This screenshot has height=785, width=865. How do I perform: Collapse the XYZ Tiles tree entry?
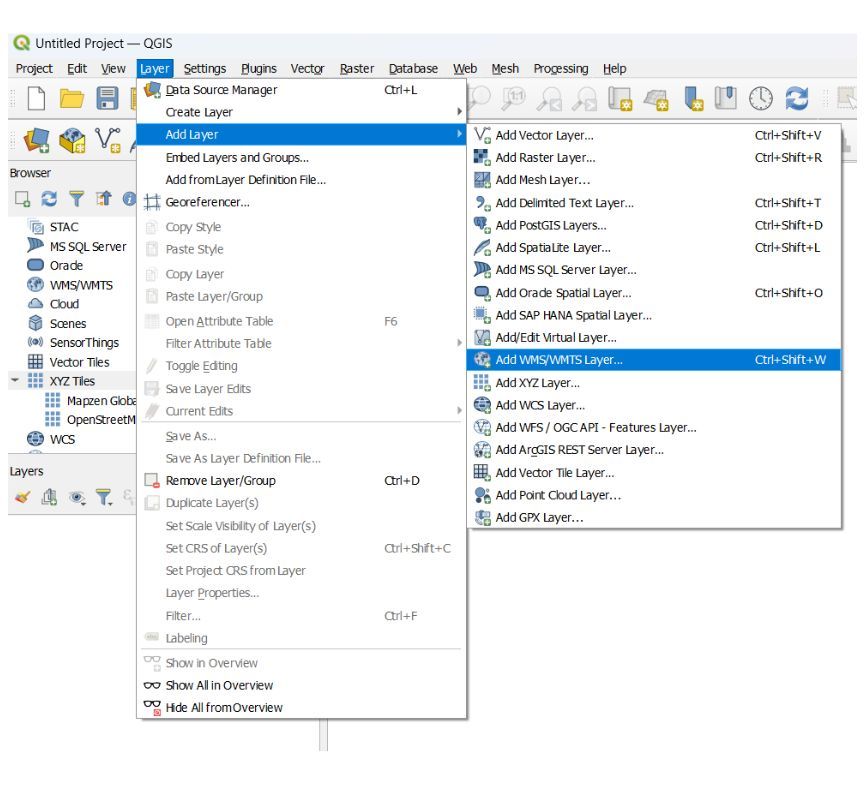pyautogui.click(x=14, y=379)
